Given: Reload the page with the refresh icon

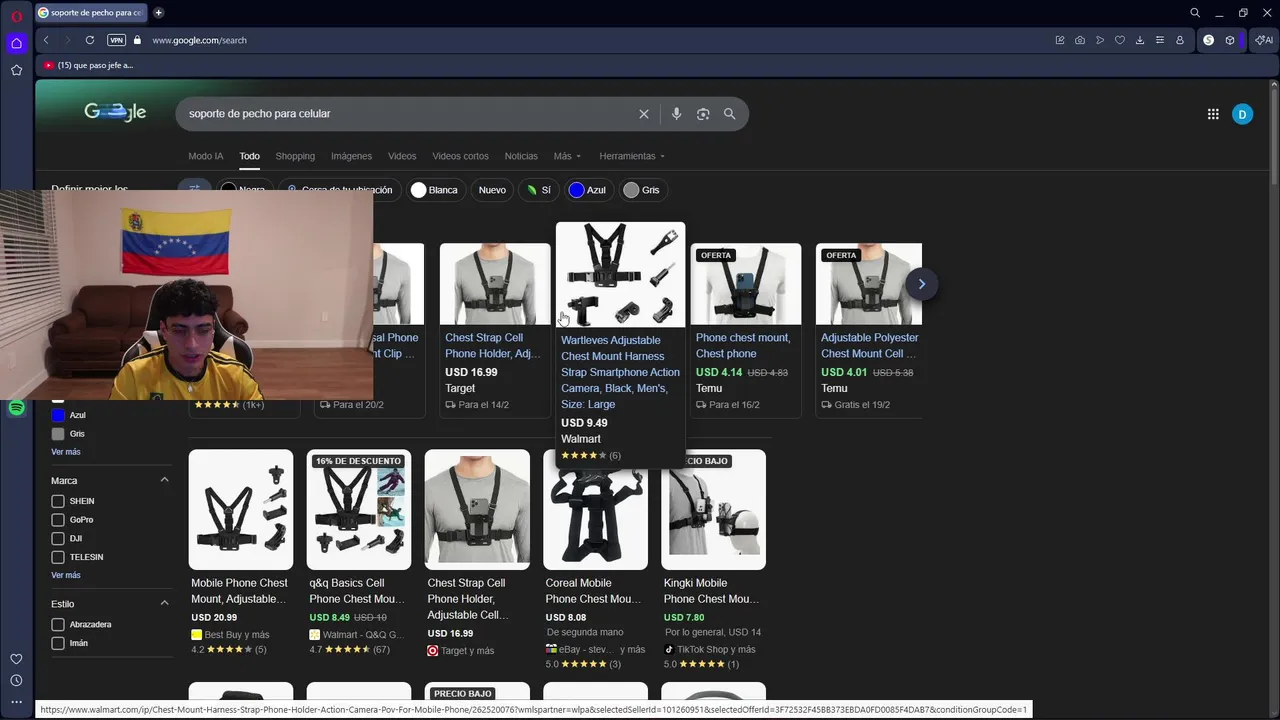Looking at the screenshot, I should 90,40.
